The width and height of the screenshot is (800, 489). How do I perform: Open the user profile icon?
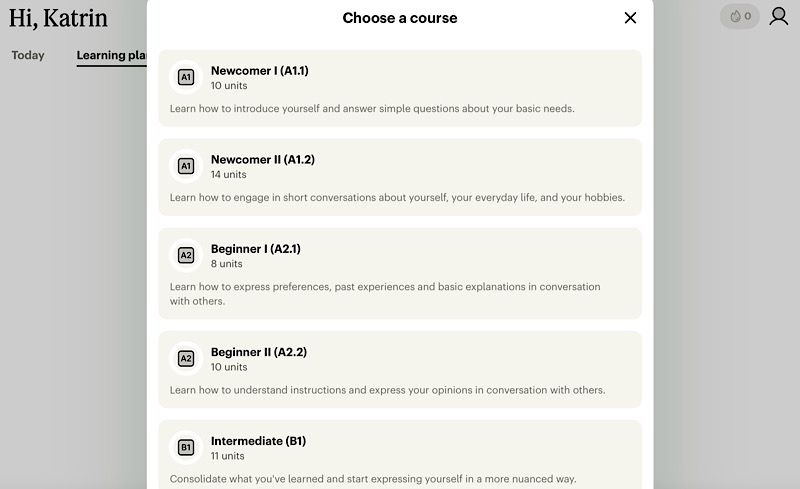779,16
